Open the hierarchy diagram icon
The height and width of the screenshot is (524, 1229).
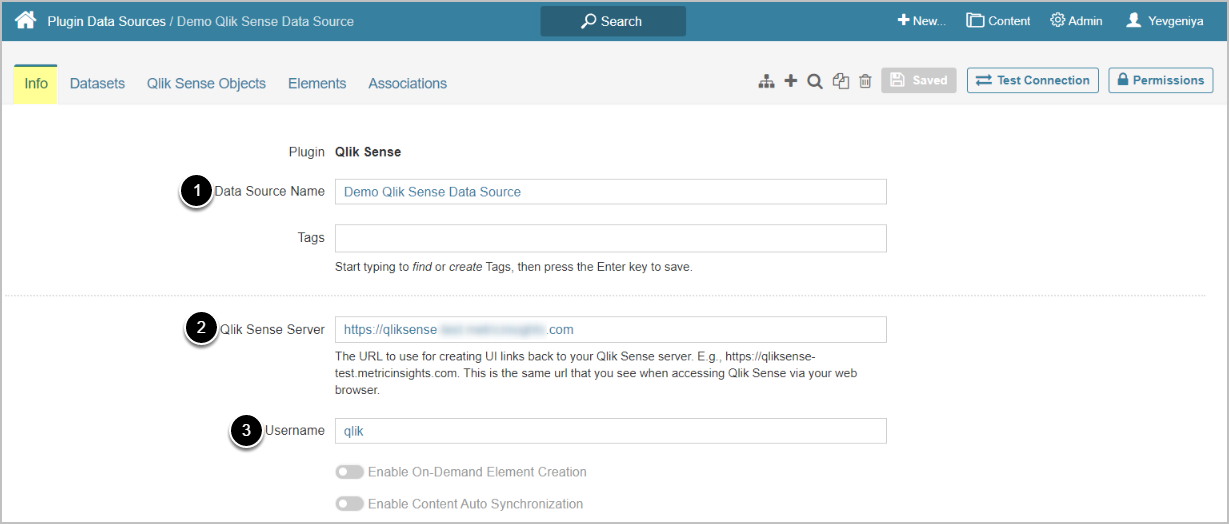[766, 81]
